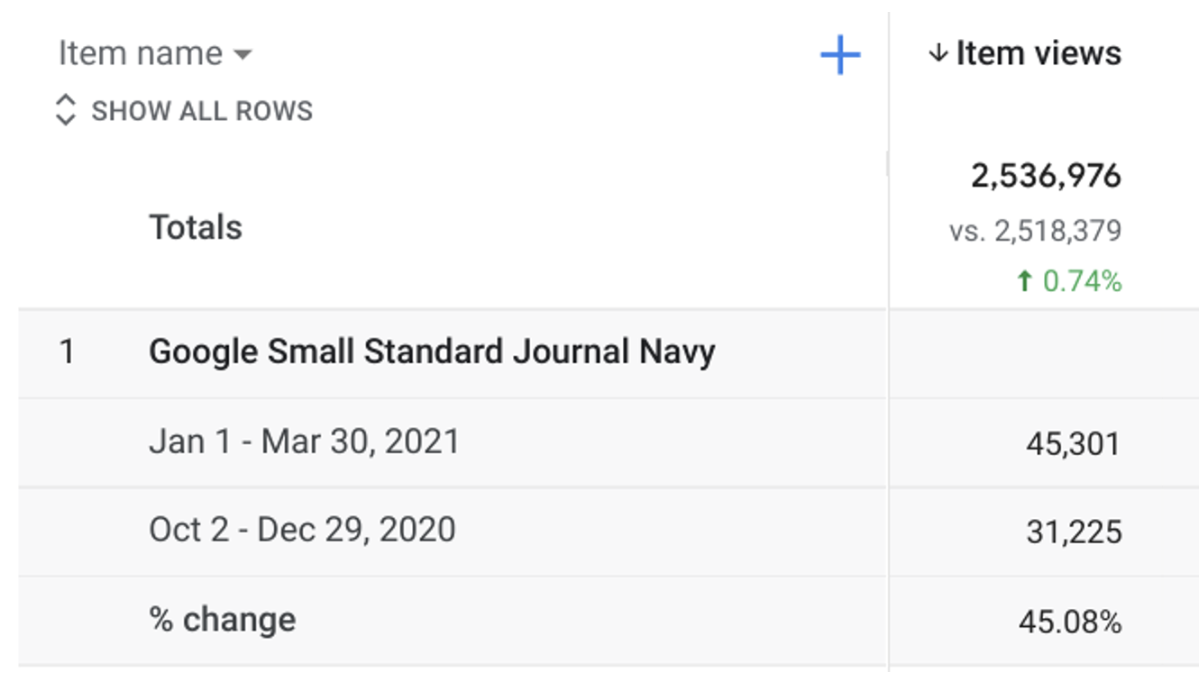The width and height of the screenshot is (1204, 678).
Task: Open the Item name dimension dropdown
Action: tap(155, 53)
